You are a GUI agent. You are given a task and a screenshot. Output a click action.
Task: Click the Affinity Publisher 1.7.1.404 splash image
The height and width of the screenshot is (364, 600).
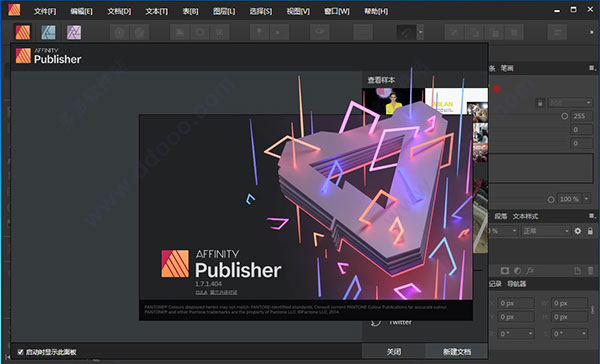click(x=306, y=217)
